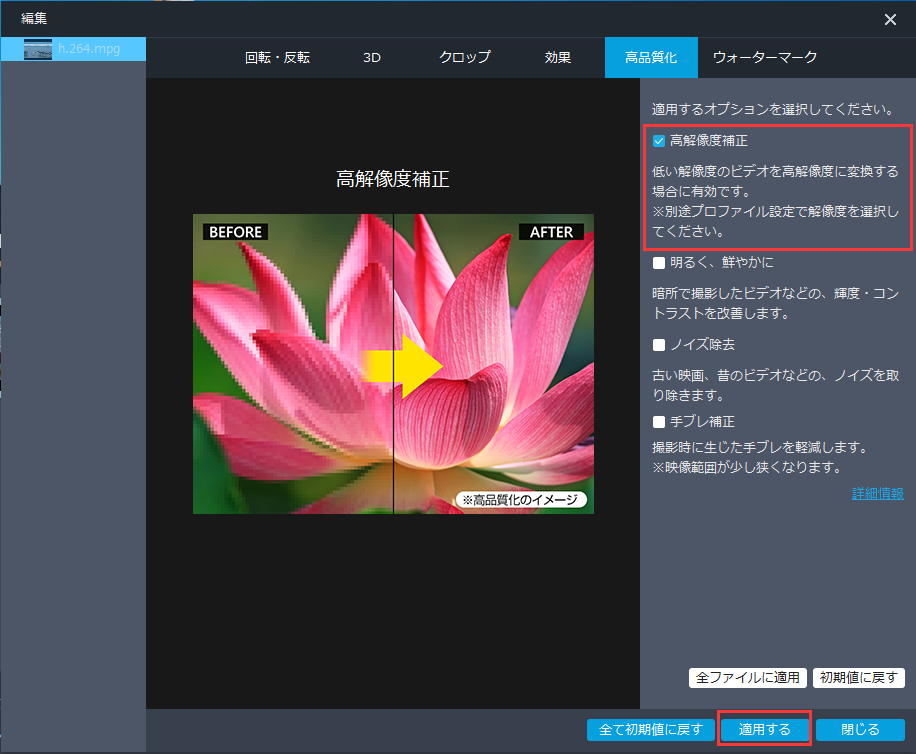Image resolution: width=916 pixels, height=754 pixels.
Task: Open the 効果 tab
Action: click(557, 58)
